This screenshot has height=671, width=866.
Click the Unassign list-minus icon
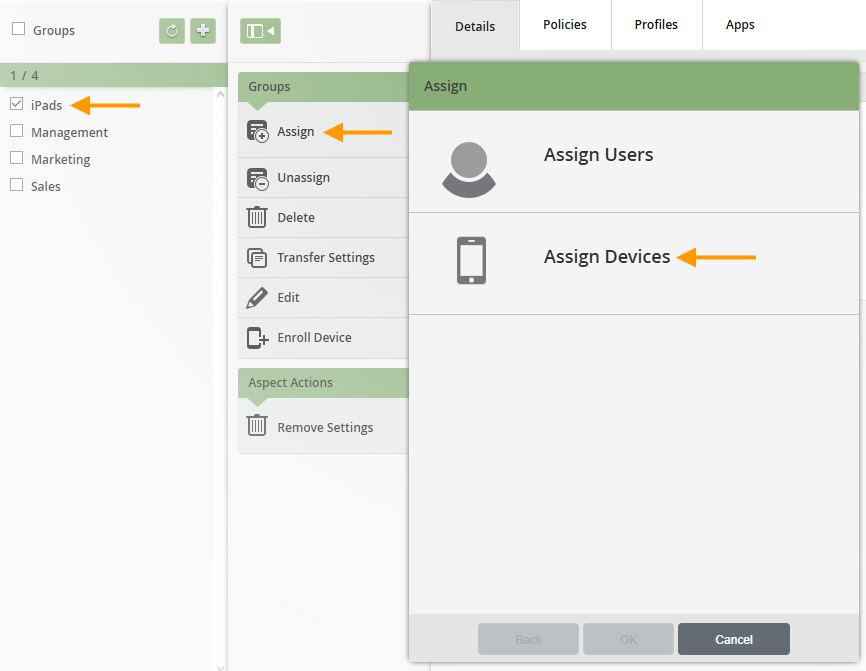coord(257,178)
